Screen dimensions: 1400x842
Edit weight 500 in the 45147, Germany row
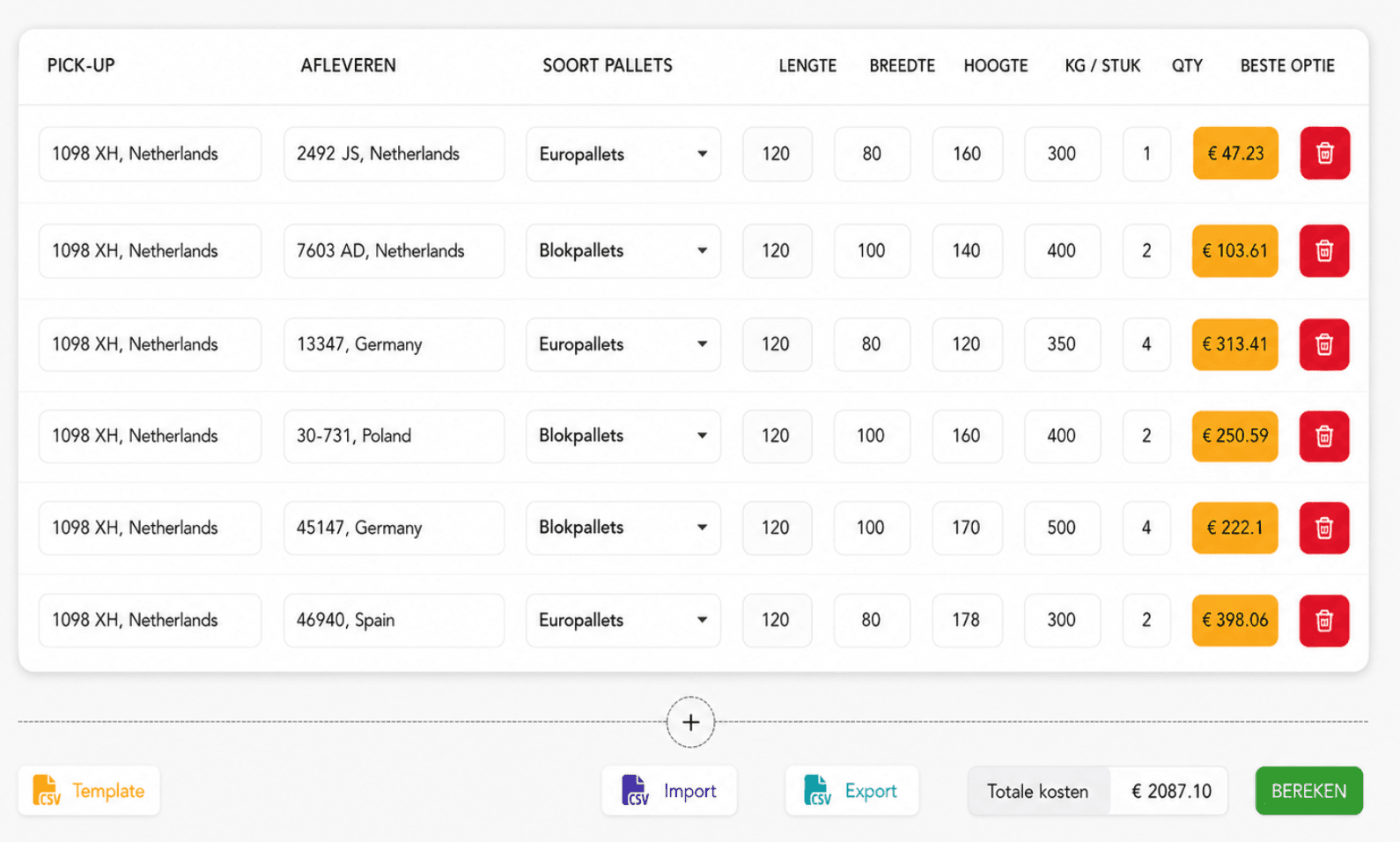tap(1062, 528)
